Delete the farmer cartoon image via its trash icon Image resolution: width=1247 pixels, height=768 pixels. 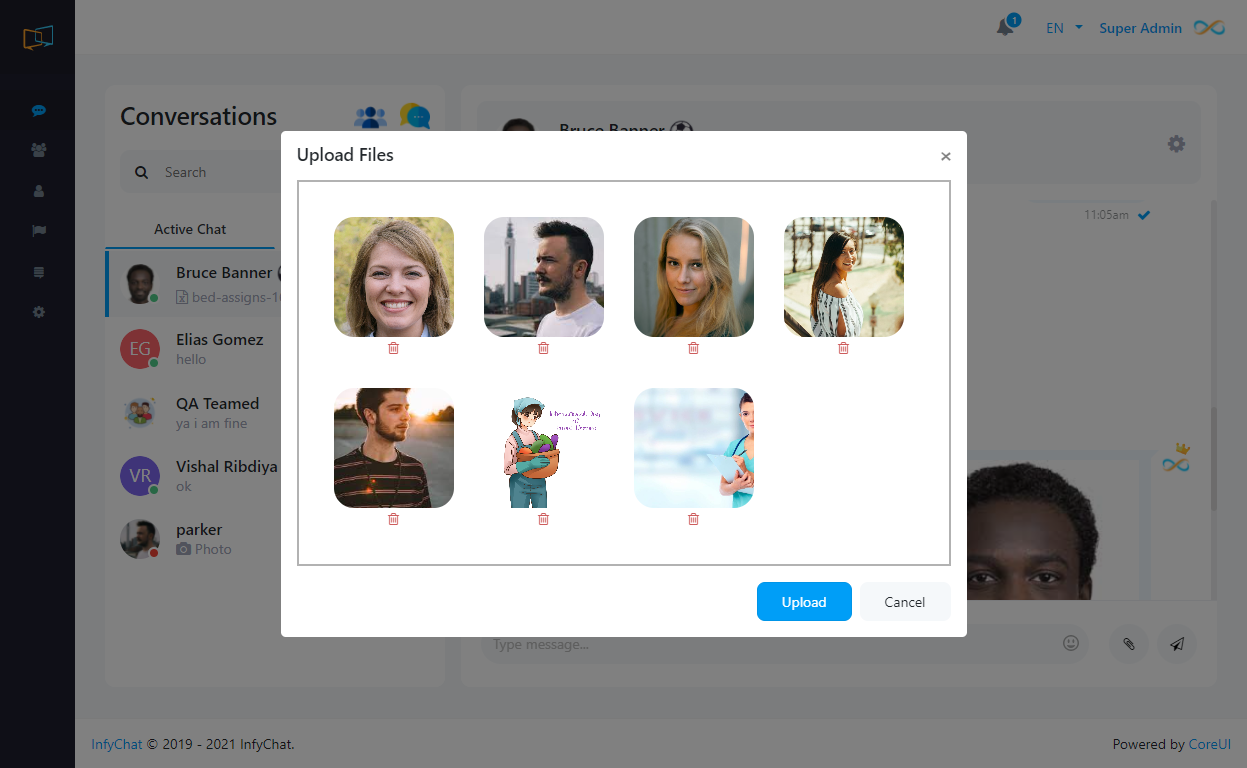point(543,519)
